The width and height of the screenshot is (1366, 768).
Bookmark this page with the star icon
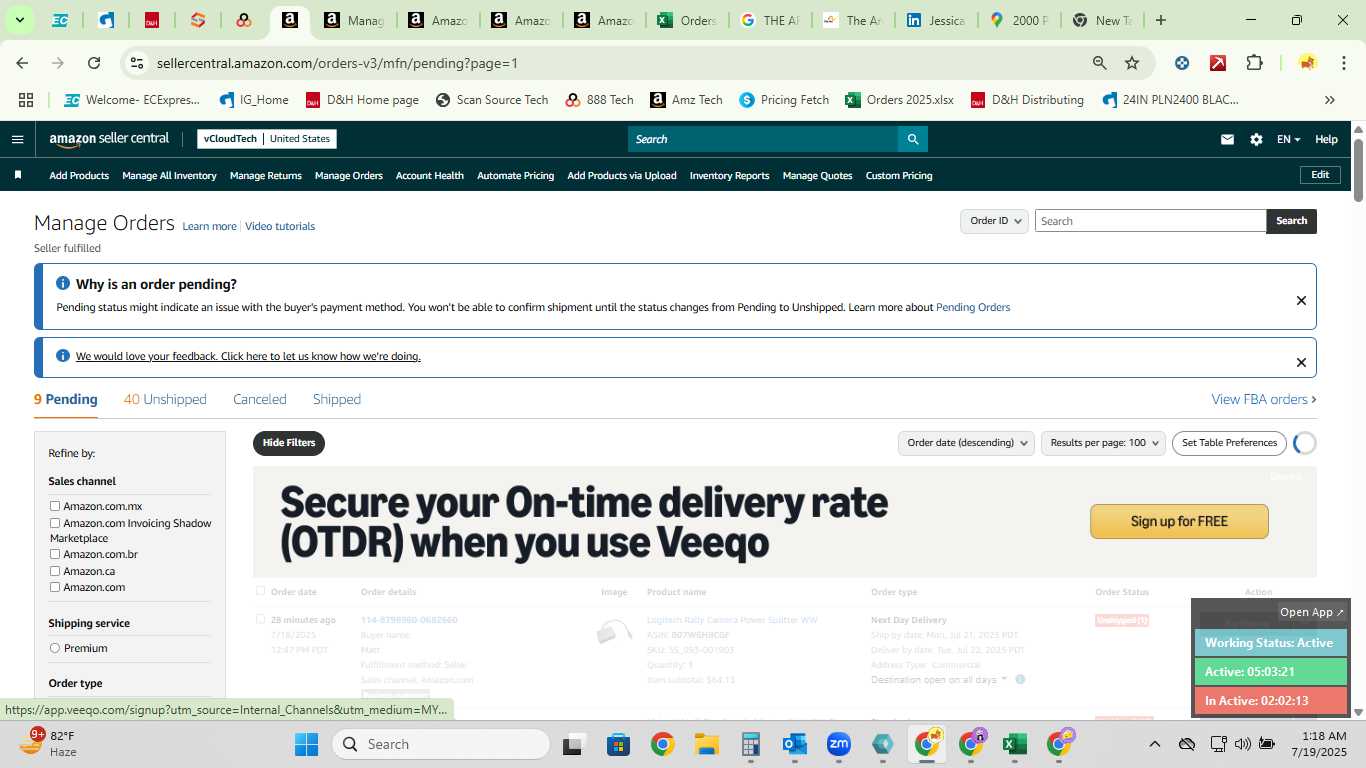point(1132,63)
